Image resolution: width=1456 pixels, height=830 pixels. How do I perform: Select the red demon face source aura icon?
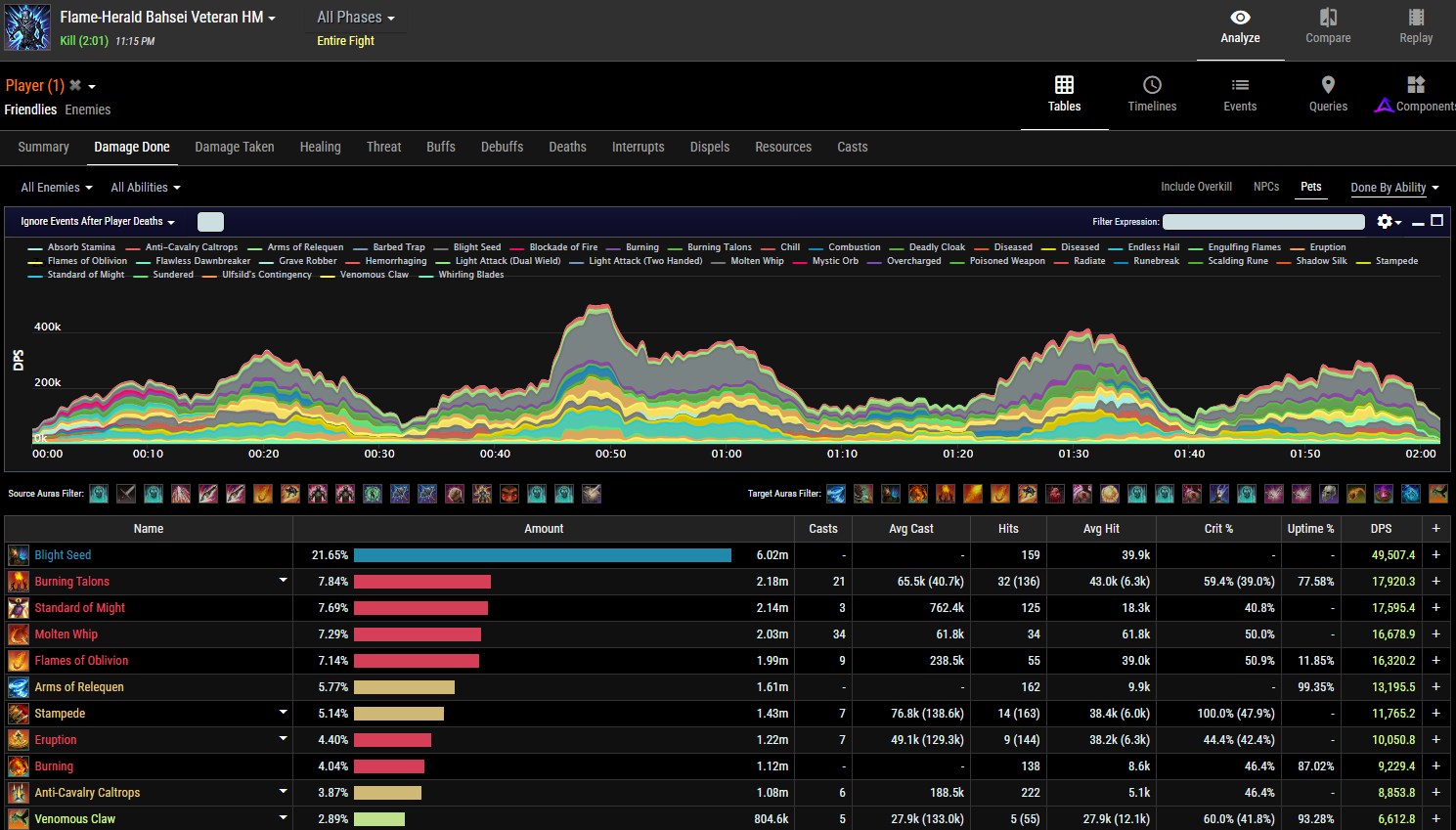(509, 494)
